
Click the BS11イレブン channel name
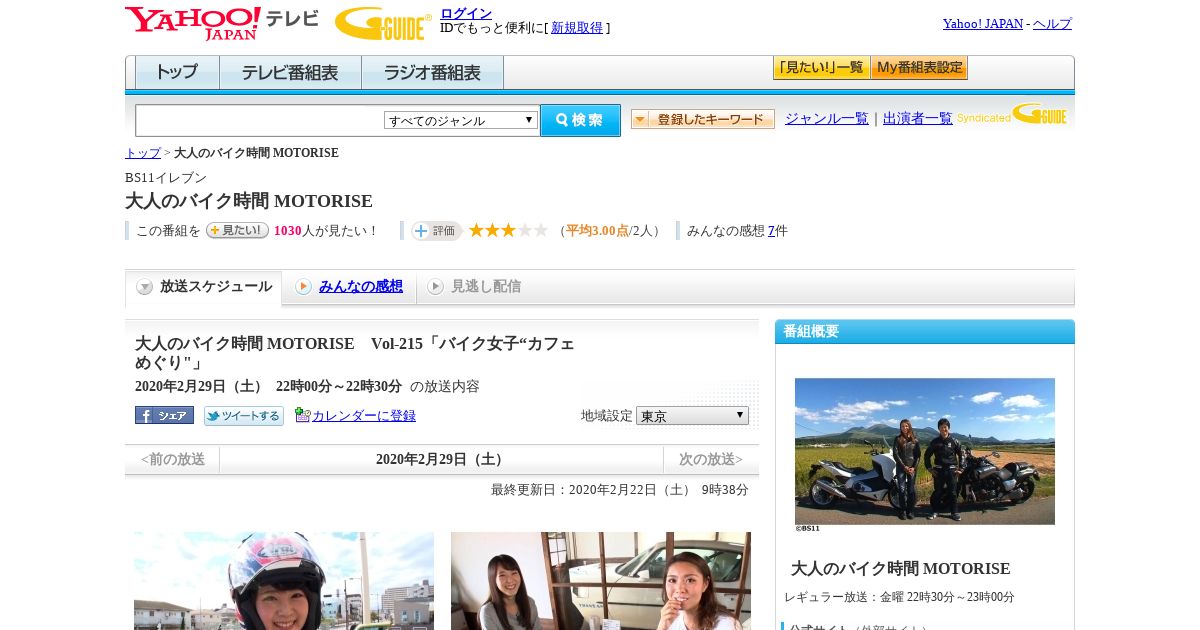166,178
